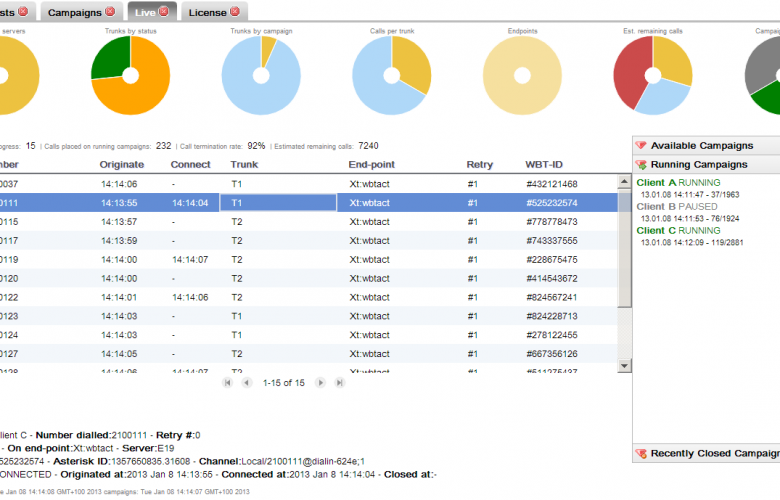780x500 pixels.
Task: Switch to the Live tab
Action: pos(145,12)
